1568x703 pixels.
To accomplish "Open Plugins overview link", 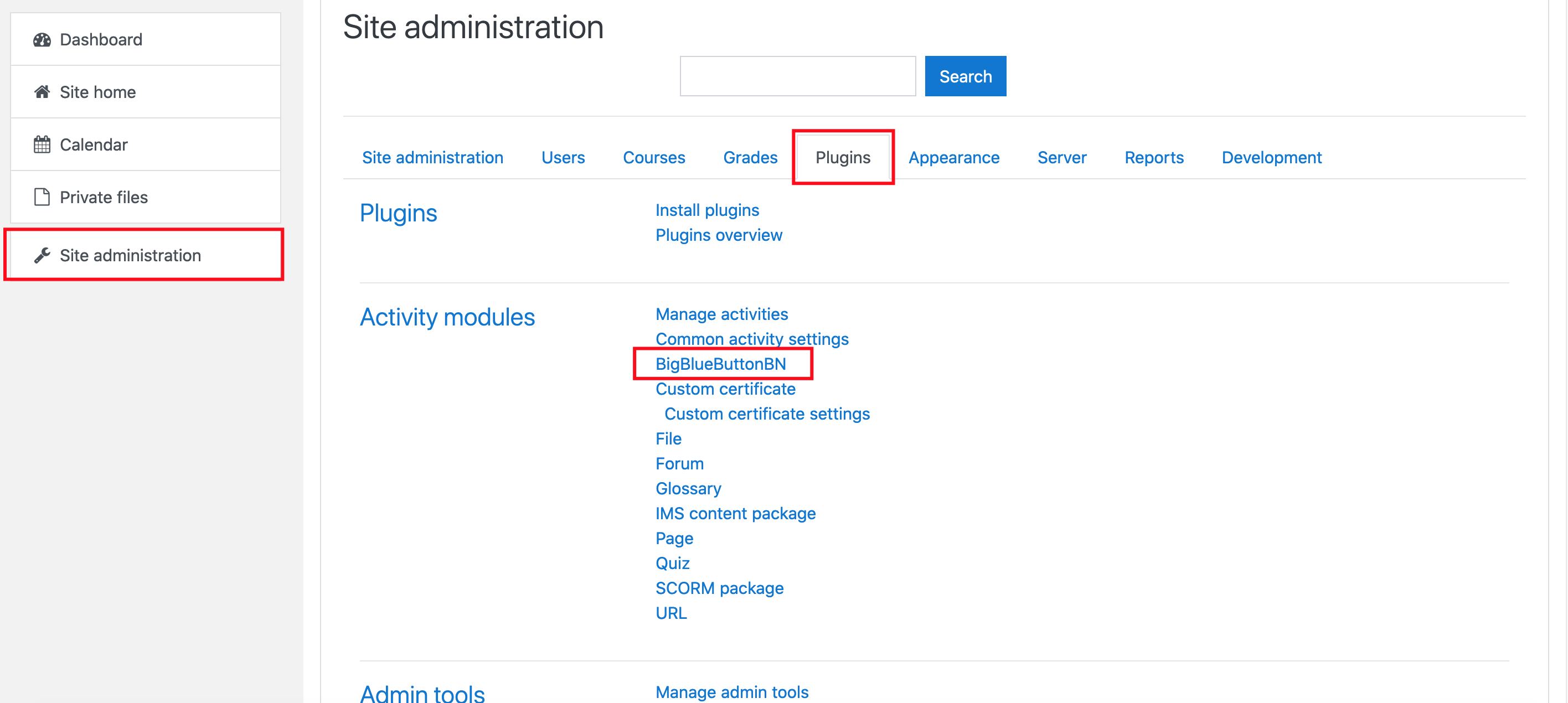I will pyautogui.click(x=719, y=235).
